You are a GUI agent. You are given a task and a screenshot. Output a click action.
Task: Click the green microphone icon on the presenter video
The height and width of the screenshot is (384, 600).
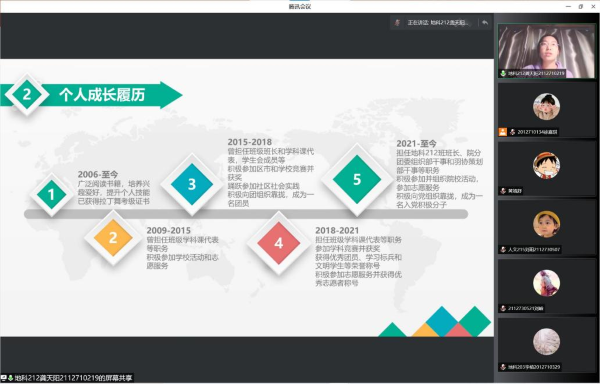[503, 73]
